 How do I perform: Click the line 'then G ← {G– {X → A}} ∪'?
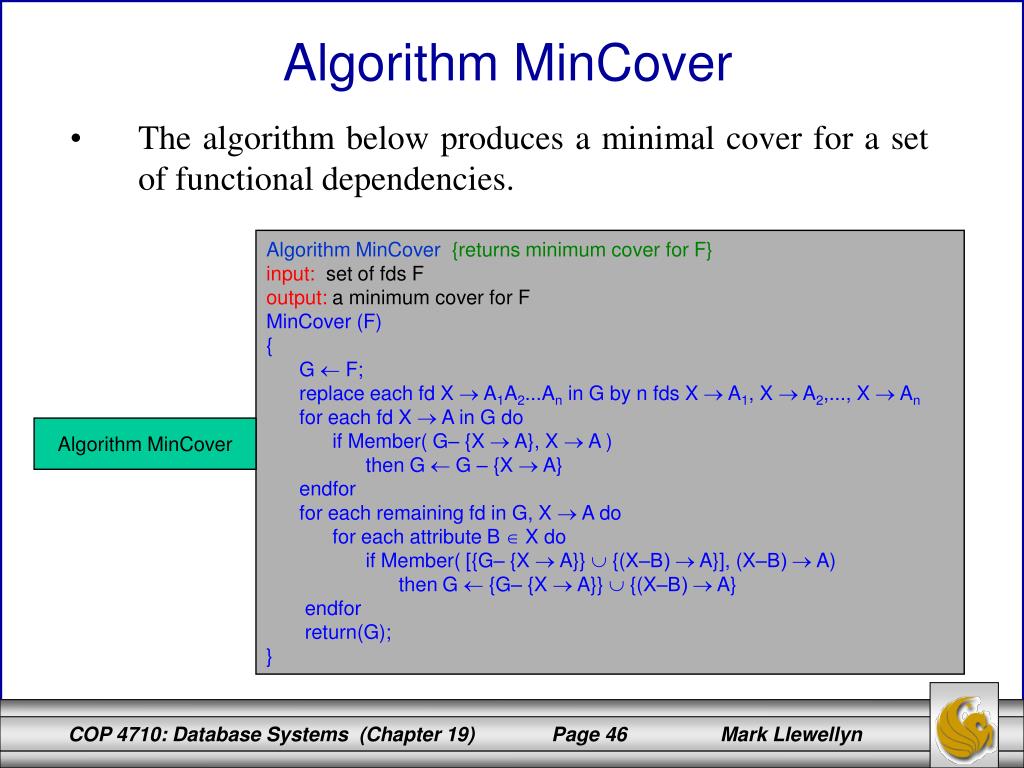pyautogui.click(x=568, y=584)
